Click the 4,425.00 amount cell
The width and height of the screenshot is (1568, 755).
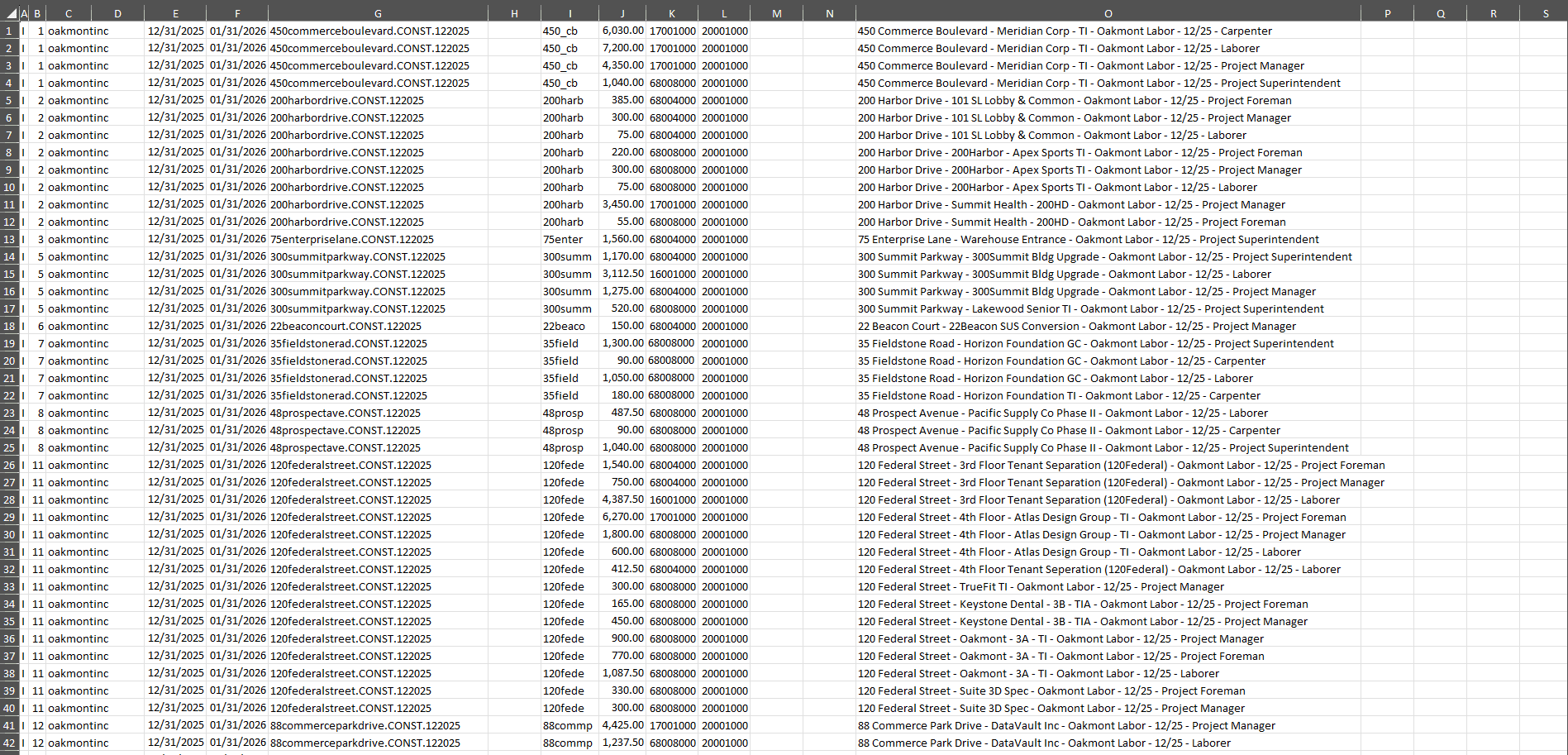click(622, 725)
